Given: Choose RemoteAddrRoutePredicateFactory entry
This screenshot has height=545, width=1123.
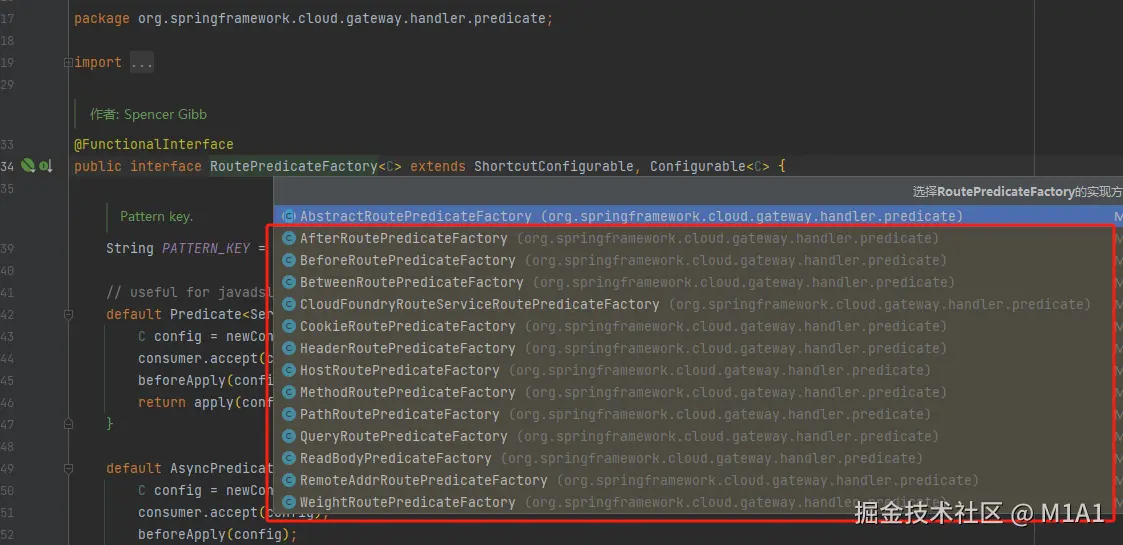Looking at the screenshot, I should 698,481.
